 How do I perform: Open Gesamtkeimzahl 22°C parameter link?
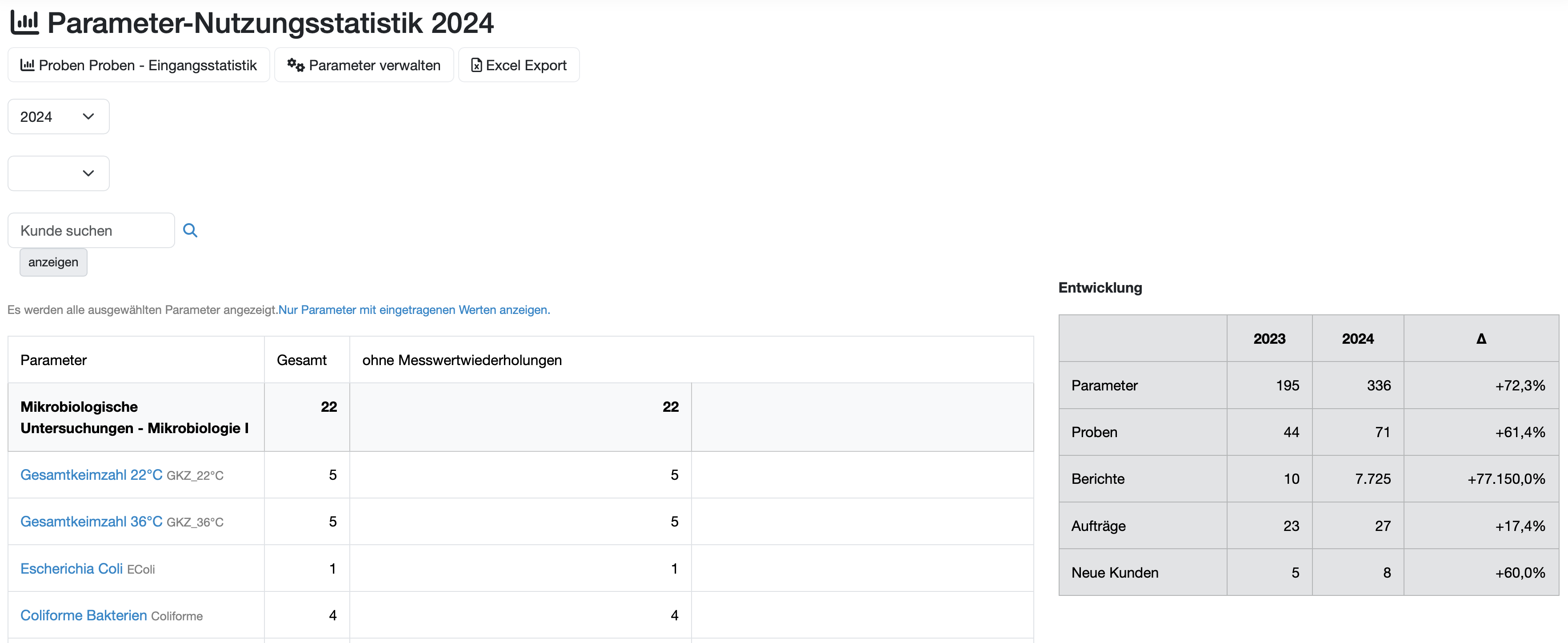[91, 475]
